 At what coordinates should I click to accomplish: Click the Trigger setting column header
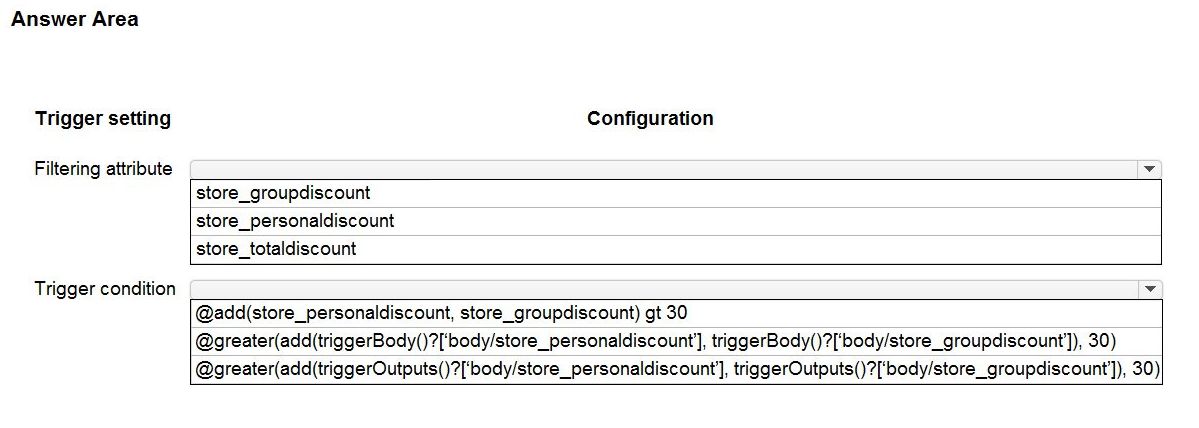tap(103, 119)
